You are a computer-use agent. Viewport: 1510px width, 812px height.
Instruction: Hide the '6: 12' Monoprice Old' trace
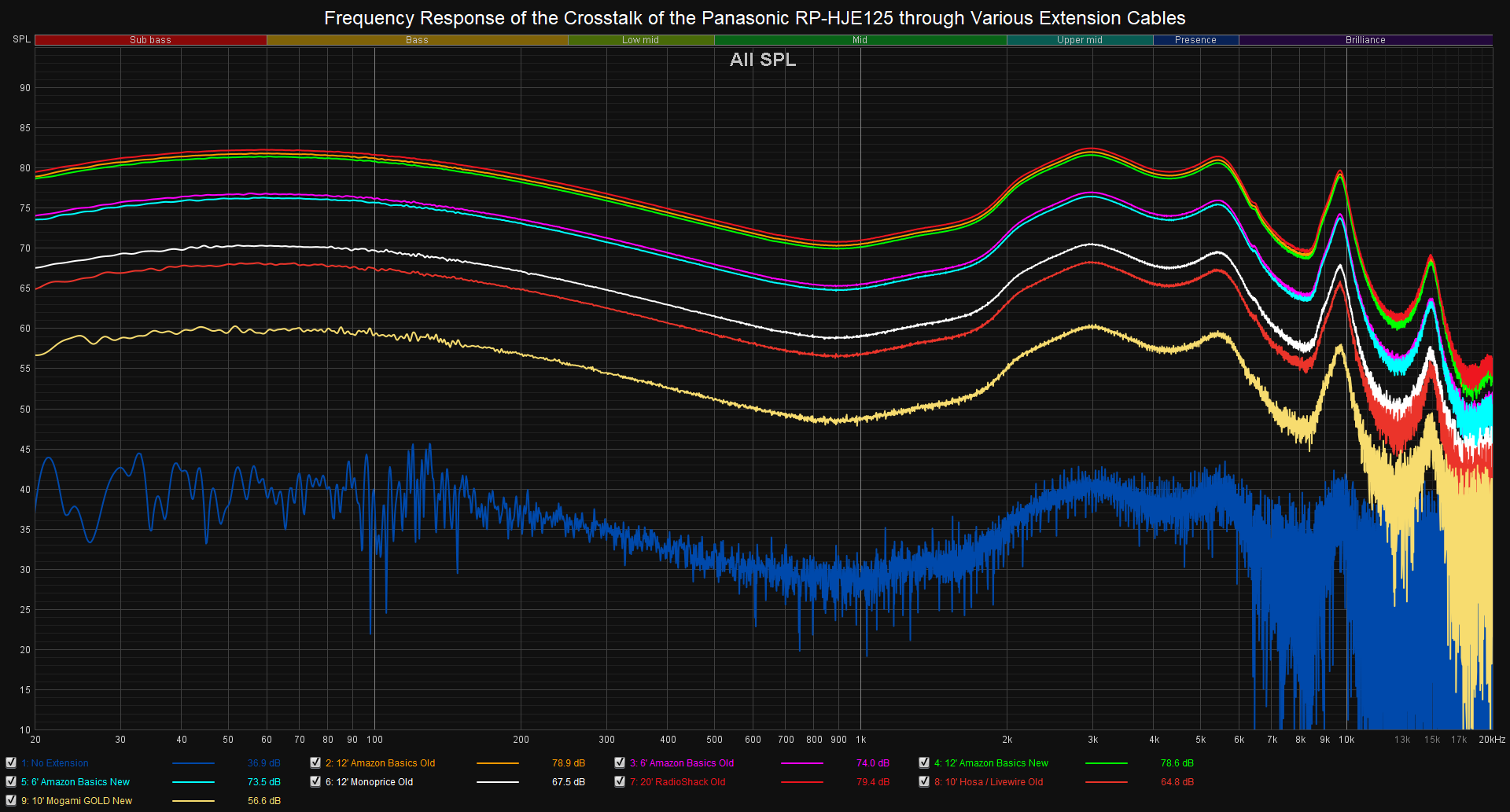[315, 781]
